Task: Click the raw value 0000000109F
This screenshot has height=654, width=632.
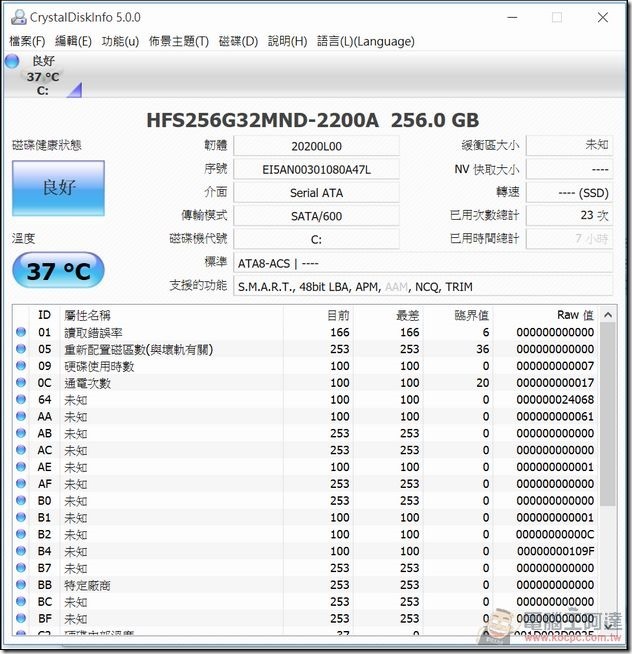Action: click(x=556, y=551)
